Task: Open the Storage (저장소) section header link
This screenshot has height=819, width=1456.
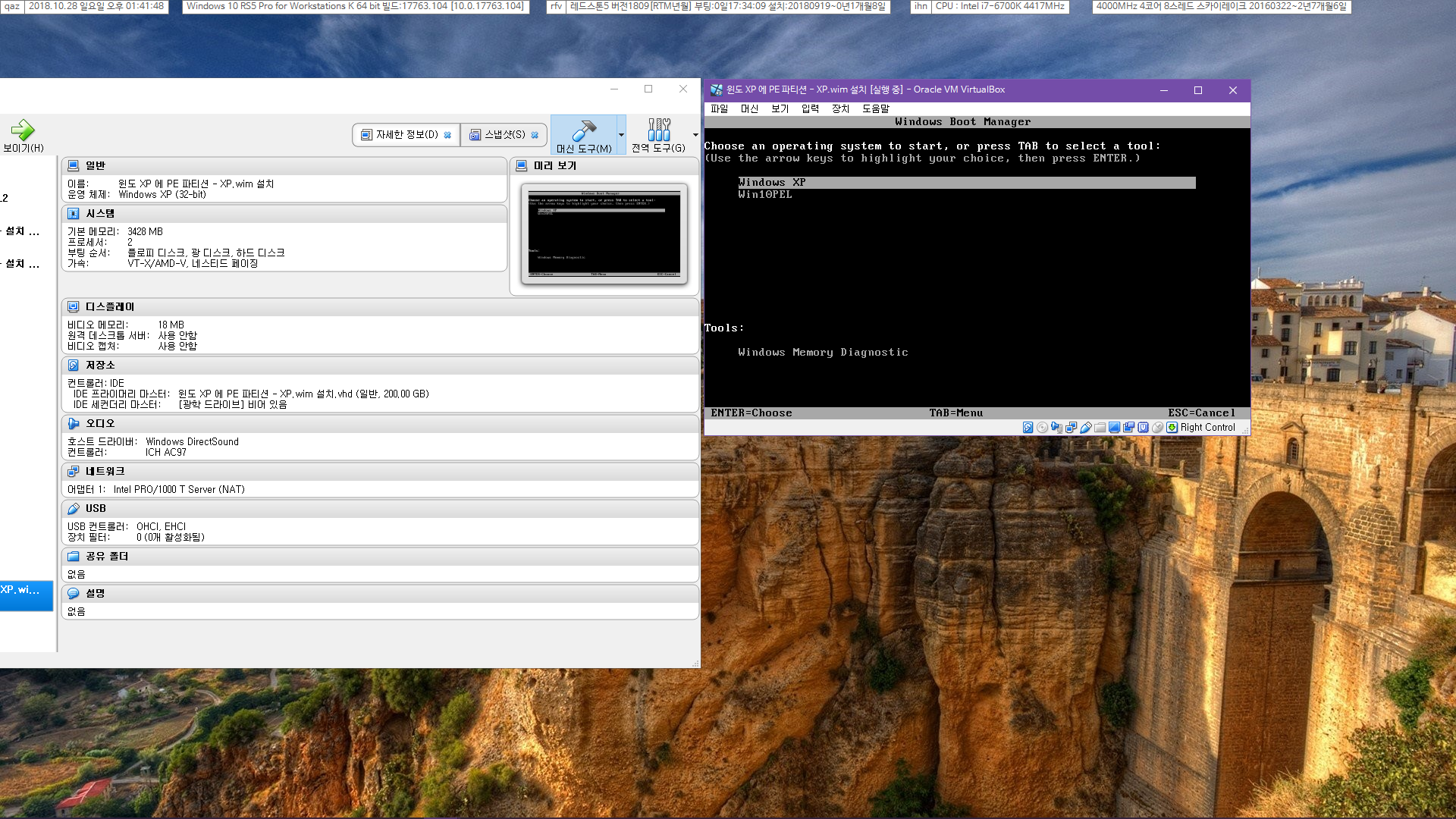Action: click(x=100, y=366)
